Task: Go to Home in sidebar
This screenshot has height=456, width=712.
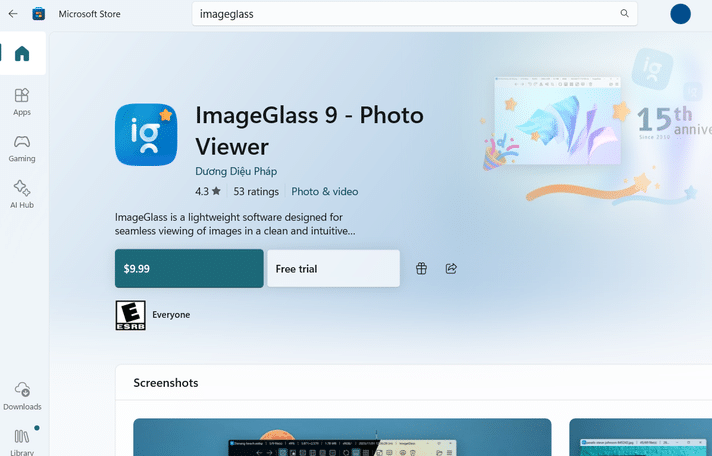Action: pyautogui.click(x=22, y=53)
